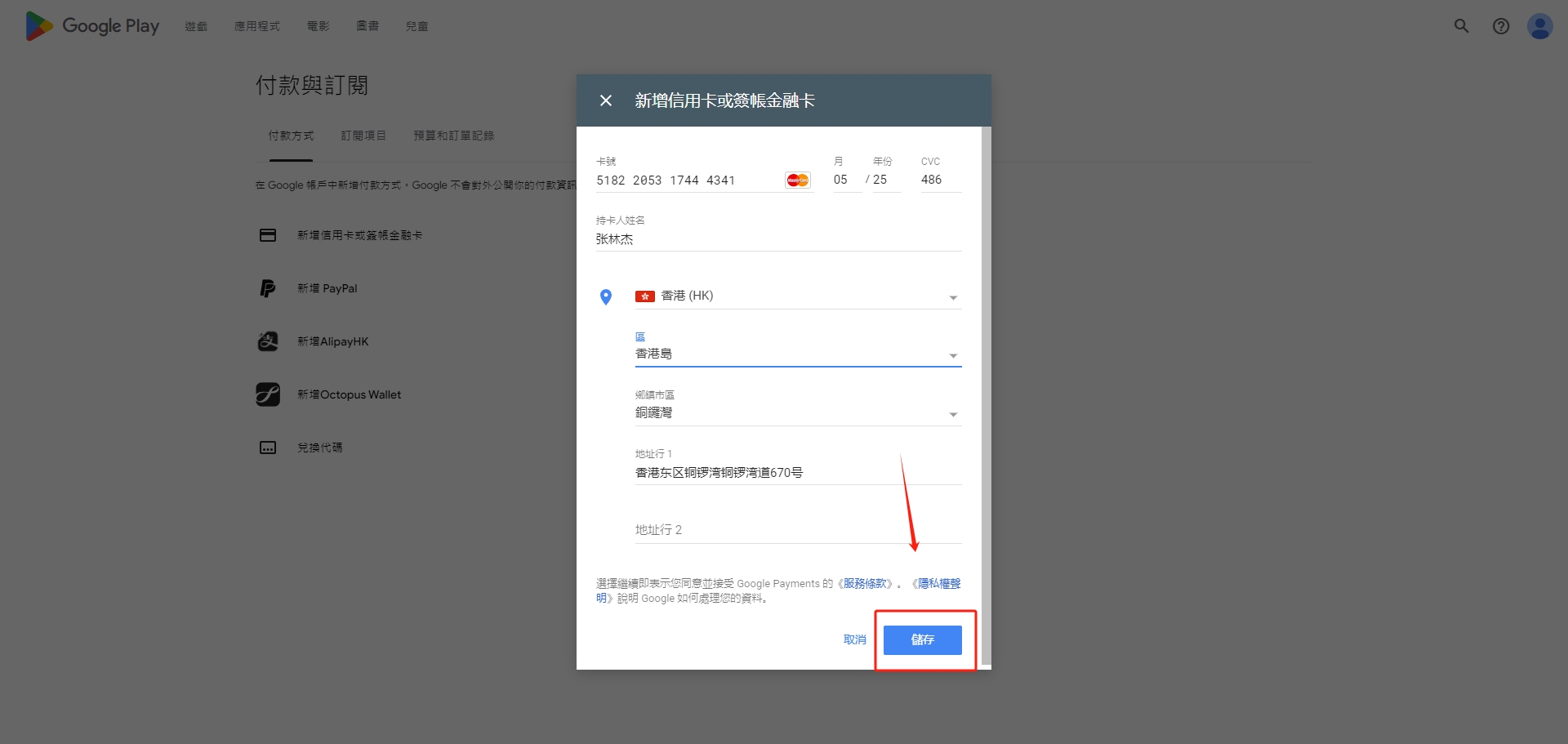Open the 應用程式 menu item
Screen dimensions: 1568x744
click(257, 25)
